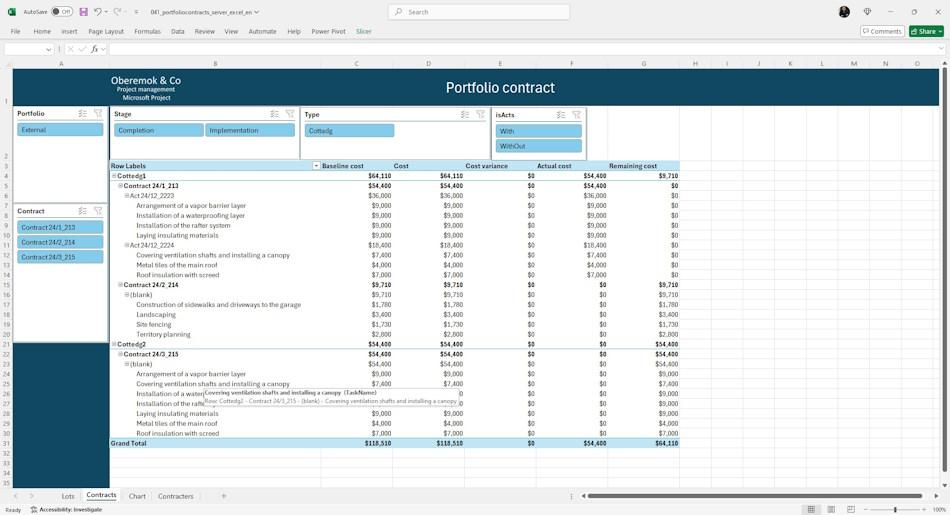Switch to Normal view in status bar
This screenshot has height=515, width=950.
[811, 510]
